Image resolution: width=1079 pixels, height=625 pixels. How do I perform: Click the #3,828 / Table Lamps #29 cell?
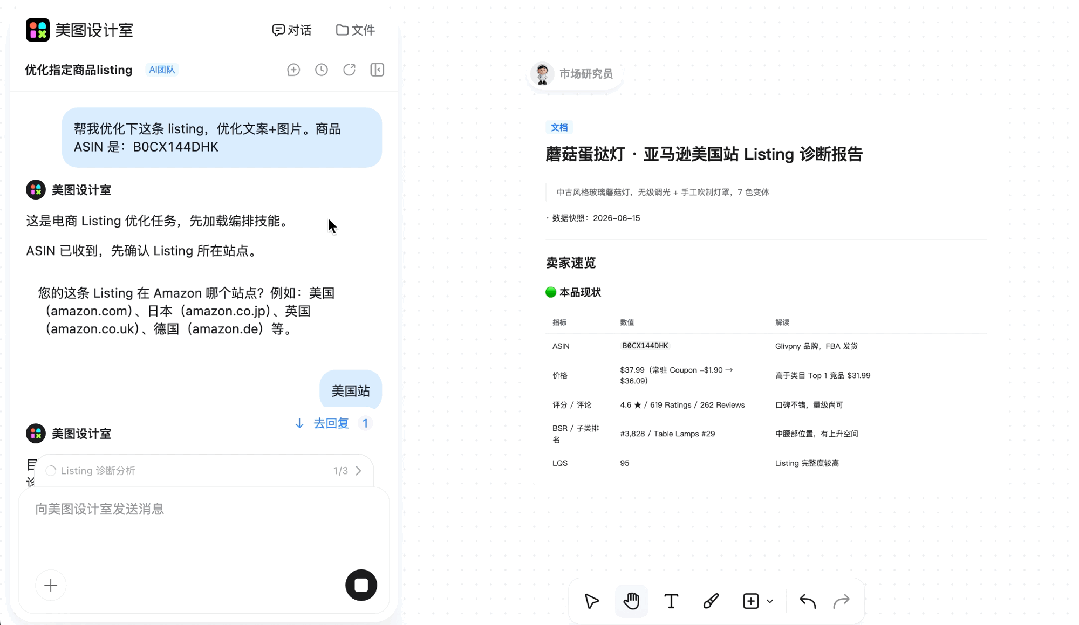pos(667,434)
